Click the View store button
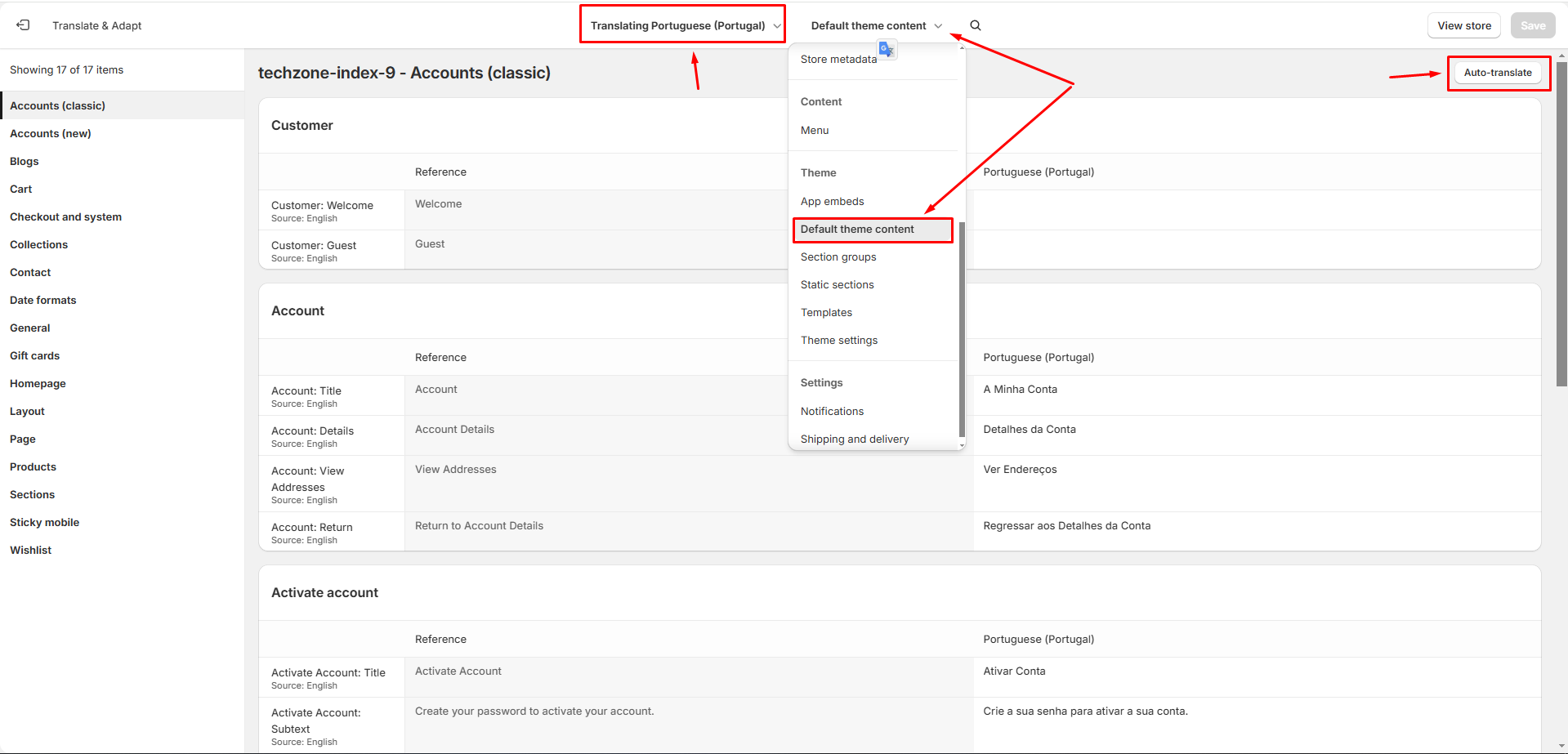This screenshot has height=754, width=1568. (1463, 25)
